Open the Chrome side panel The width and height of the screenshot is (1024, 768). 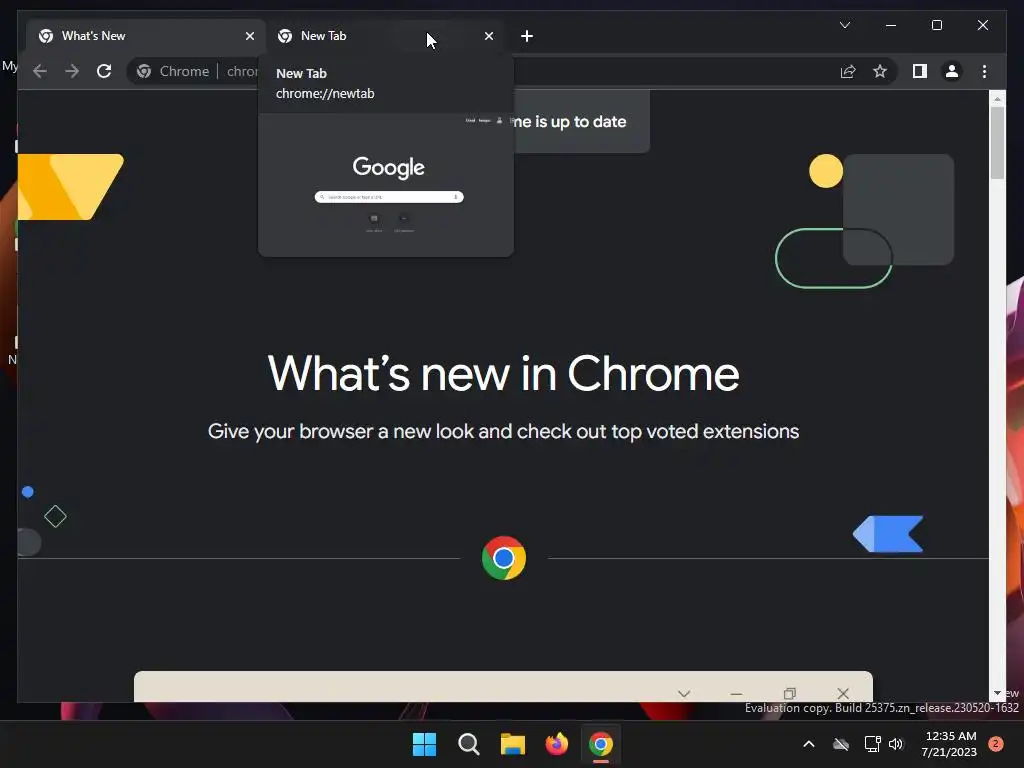click(920, 71)
